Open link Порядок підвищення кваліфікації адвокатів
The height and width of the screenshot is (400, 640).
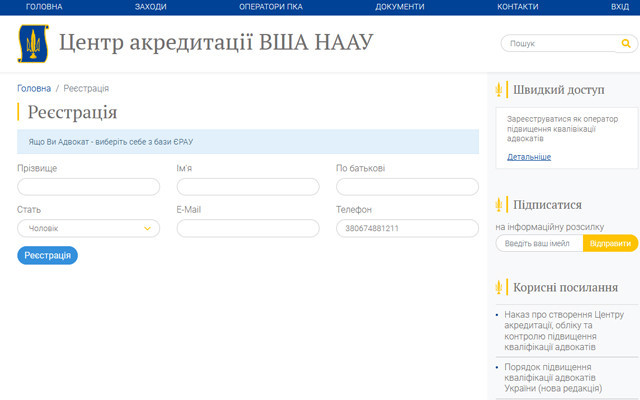tap(553, 378)
